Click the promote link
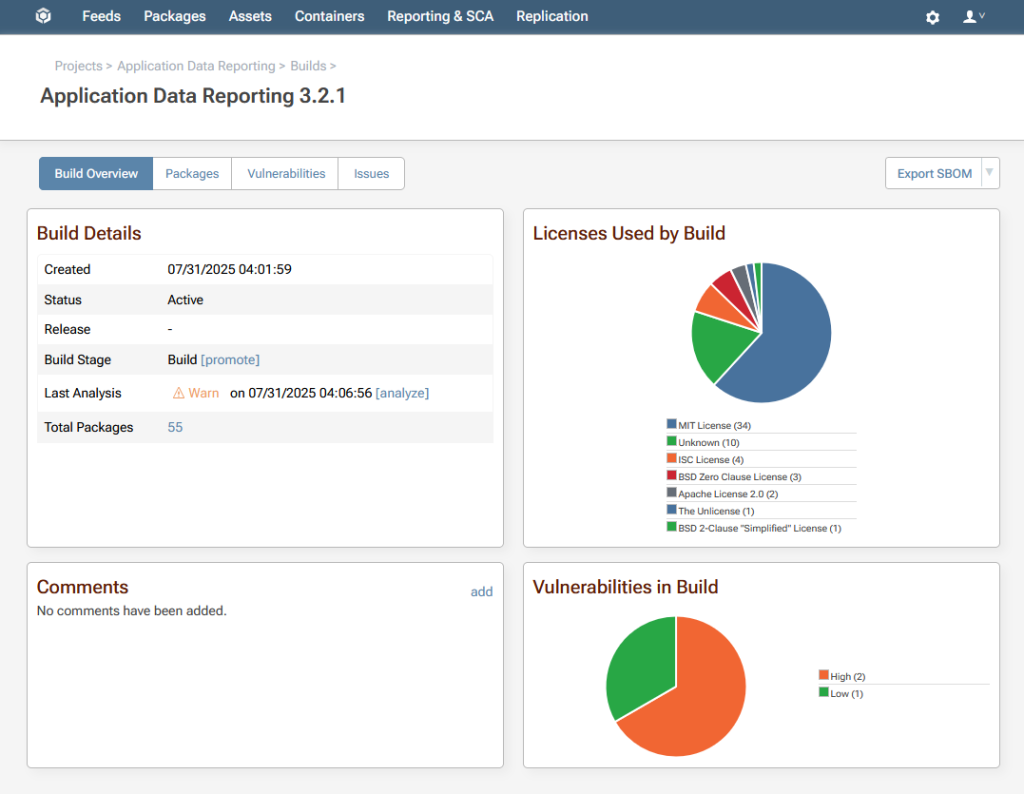1024x794 pixels. click(x=230, y=359)
